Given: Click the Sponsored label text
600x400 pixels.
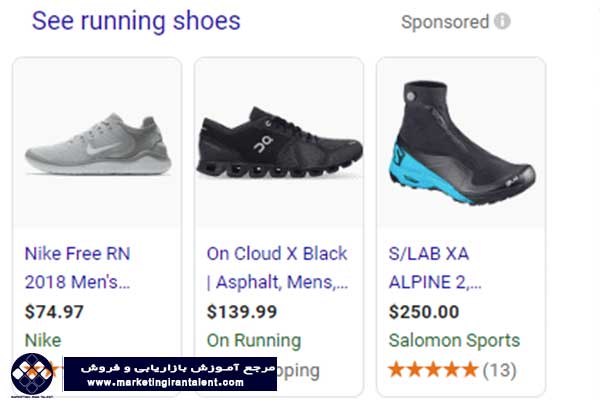Looking at the screenshot, I should tap(445, 22).
